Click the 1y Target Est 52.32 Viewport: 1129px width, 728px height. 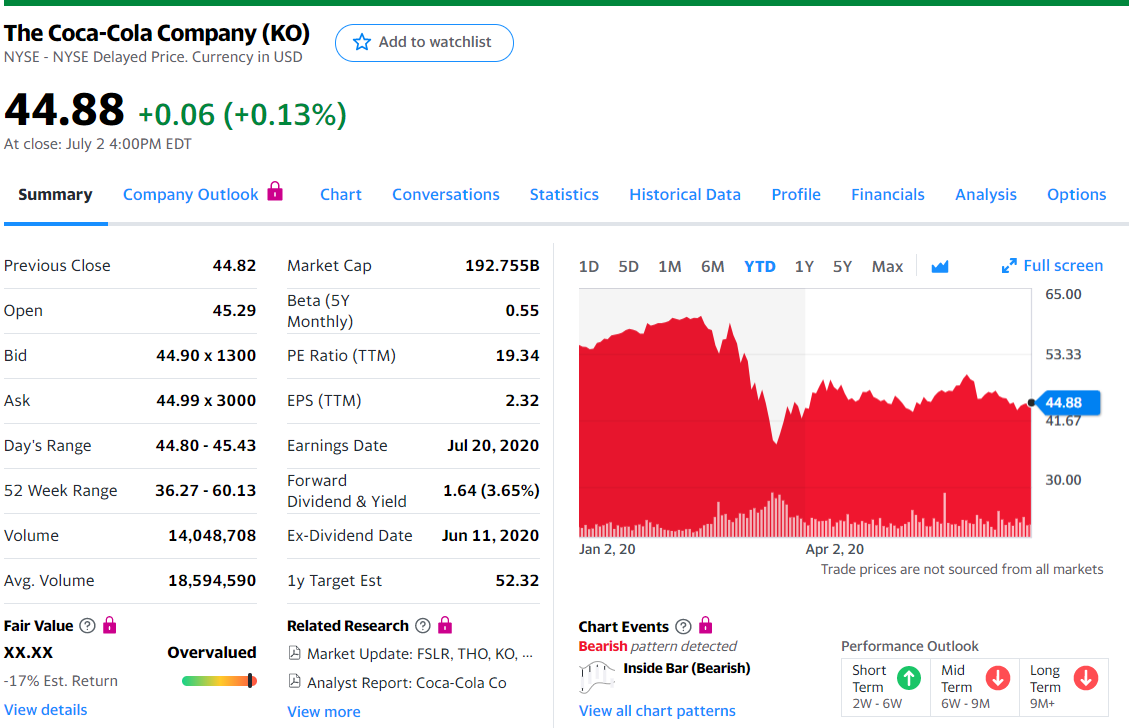[517, 580]
